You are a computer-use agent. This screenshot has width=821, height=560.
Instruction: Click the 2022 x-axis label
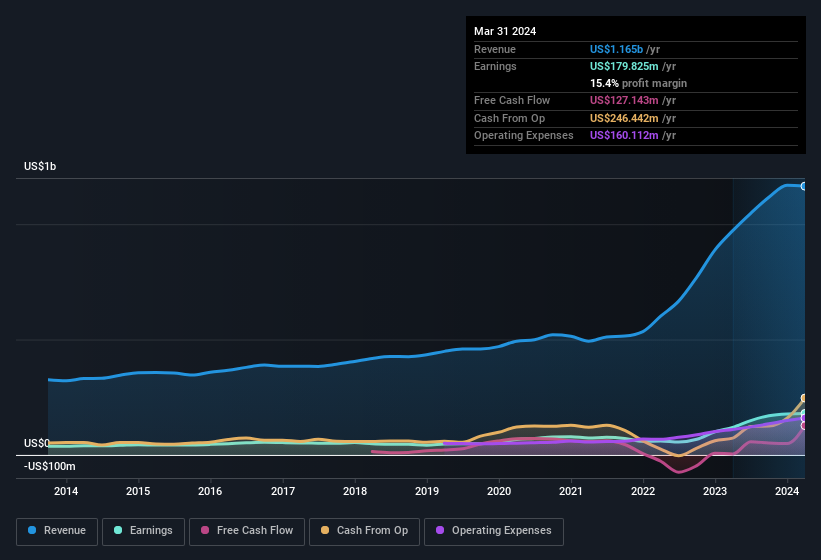(x=643, y=491)
